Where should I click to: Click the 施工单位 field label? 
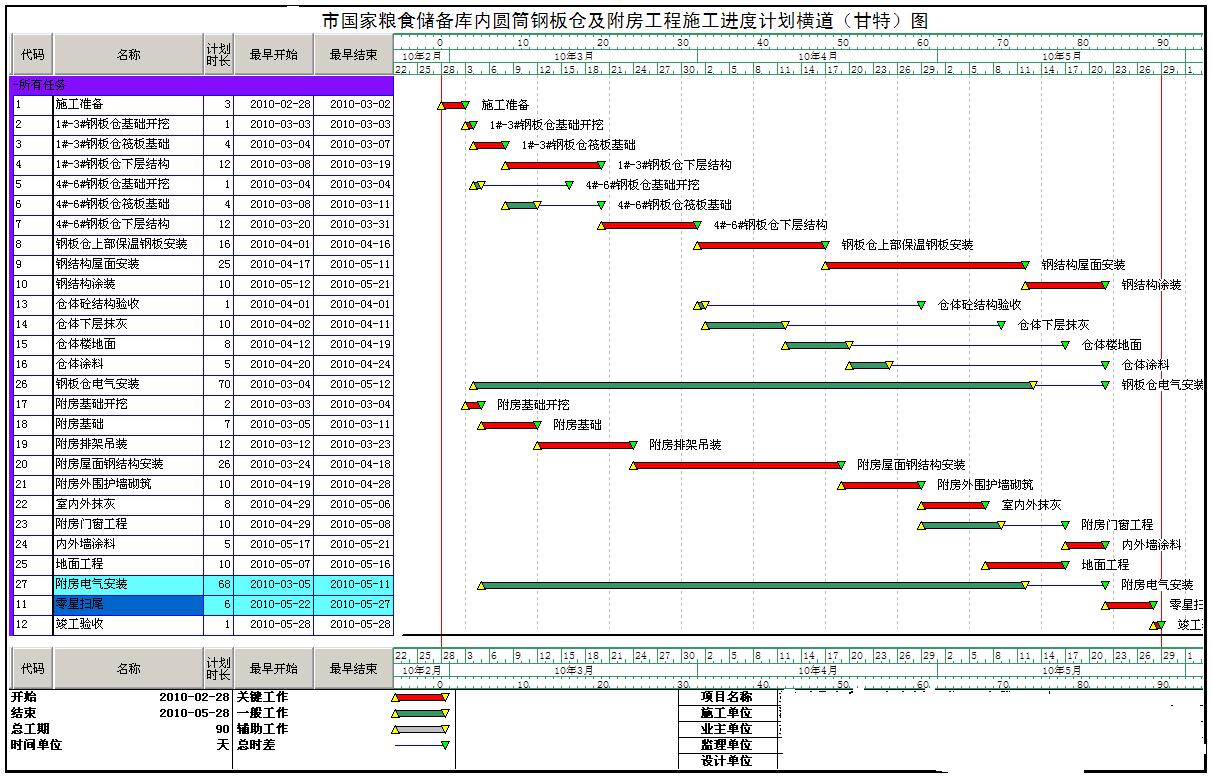click(x=727, y=713)
